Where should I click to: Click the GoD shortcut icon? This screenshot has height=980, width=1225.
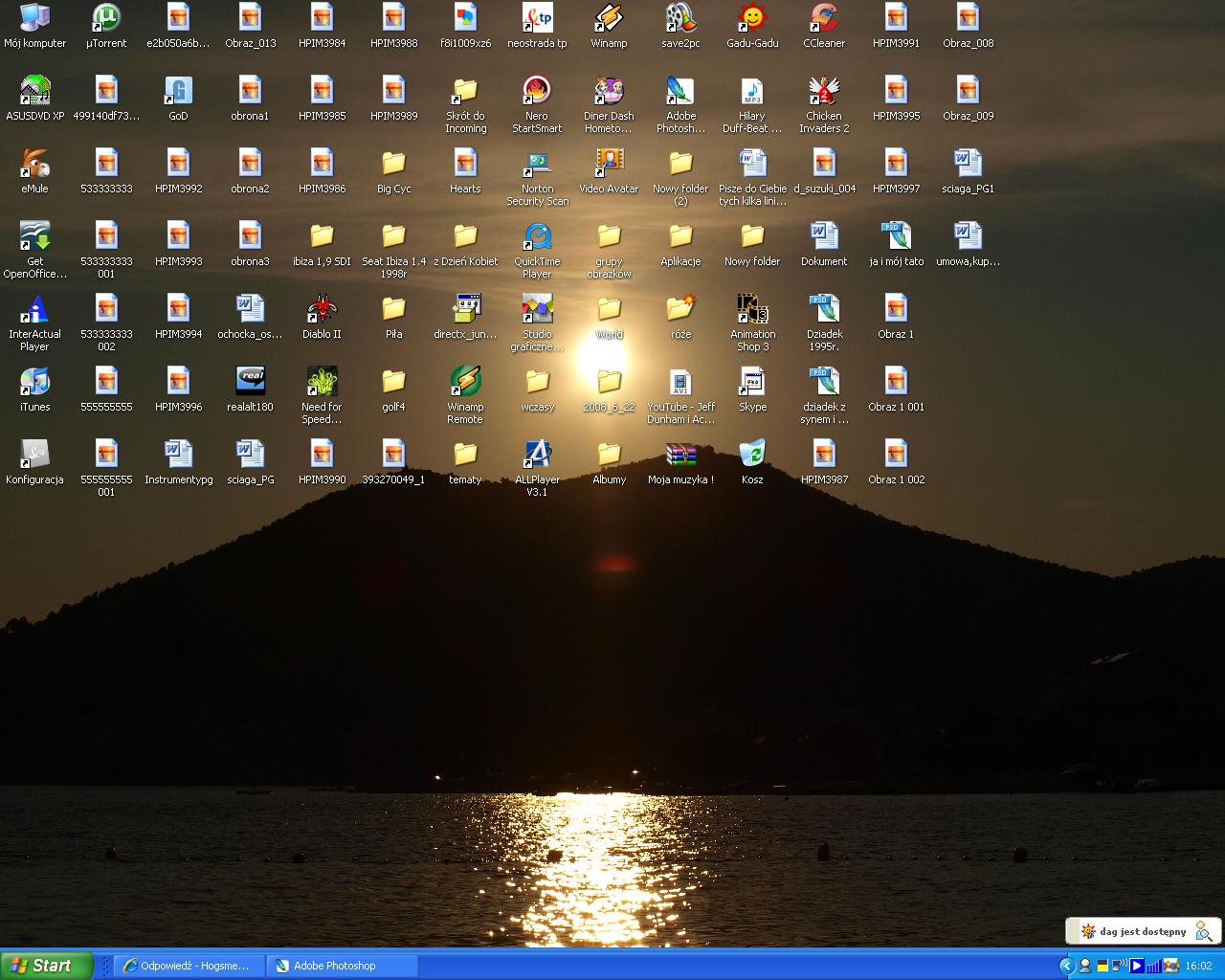pos(178,99)
